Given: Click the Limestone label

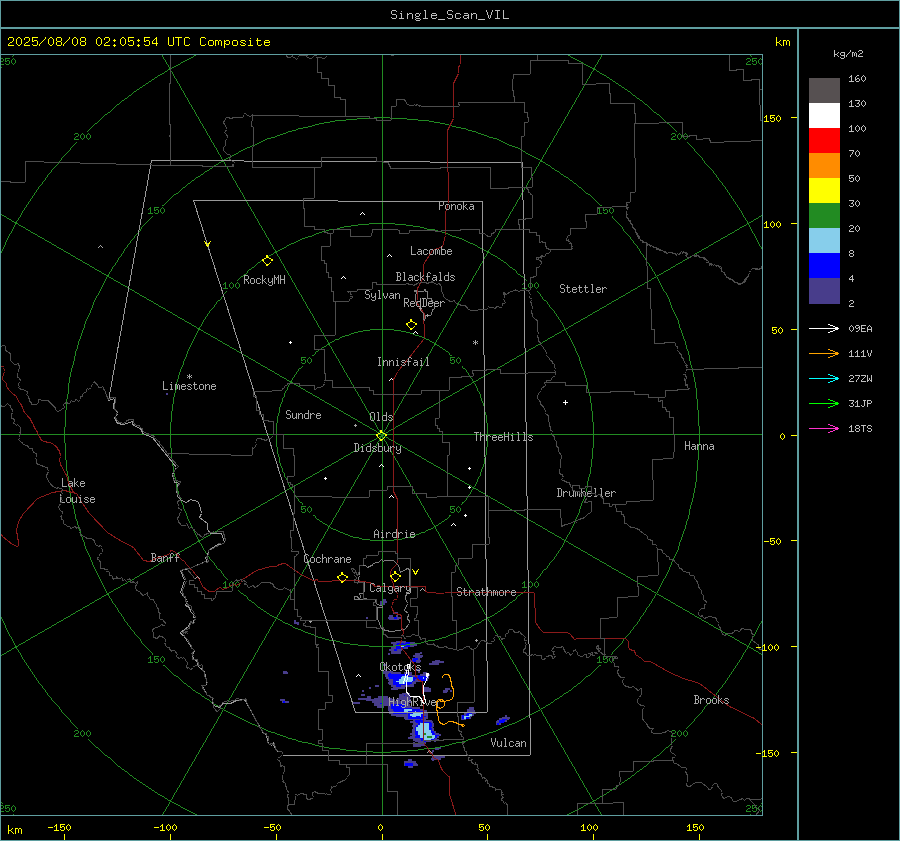Looking at the screenshot, I should coord(189,386).
